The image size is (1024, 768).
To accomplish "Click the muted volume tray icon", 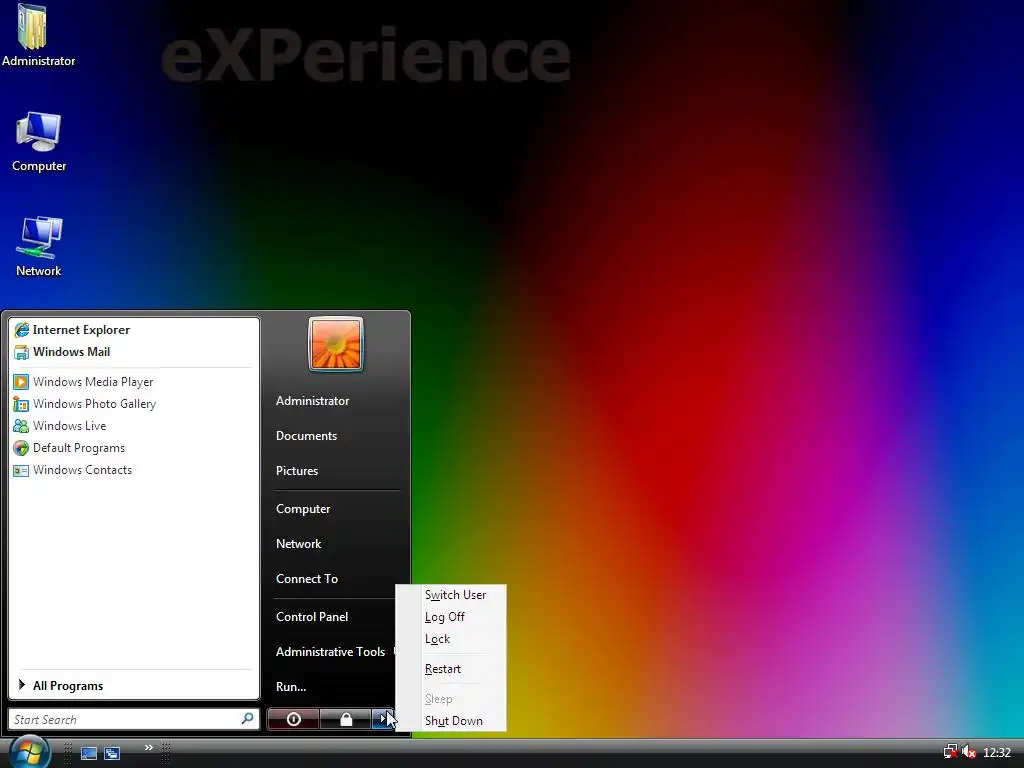I will click(968, 752).
